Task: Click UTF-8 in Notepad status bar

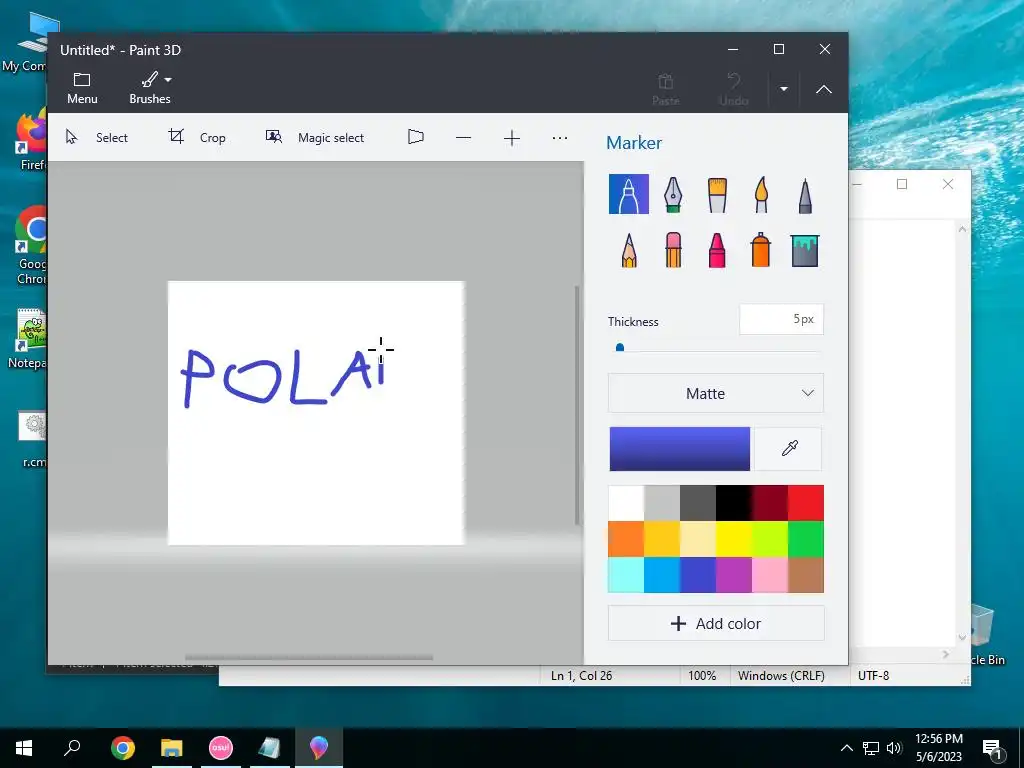Action: click(873, 676)
